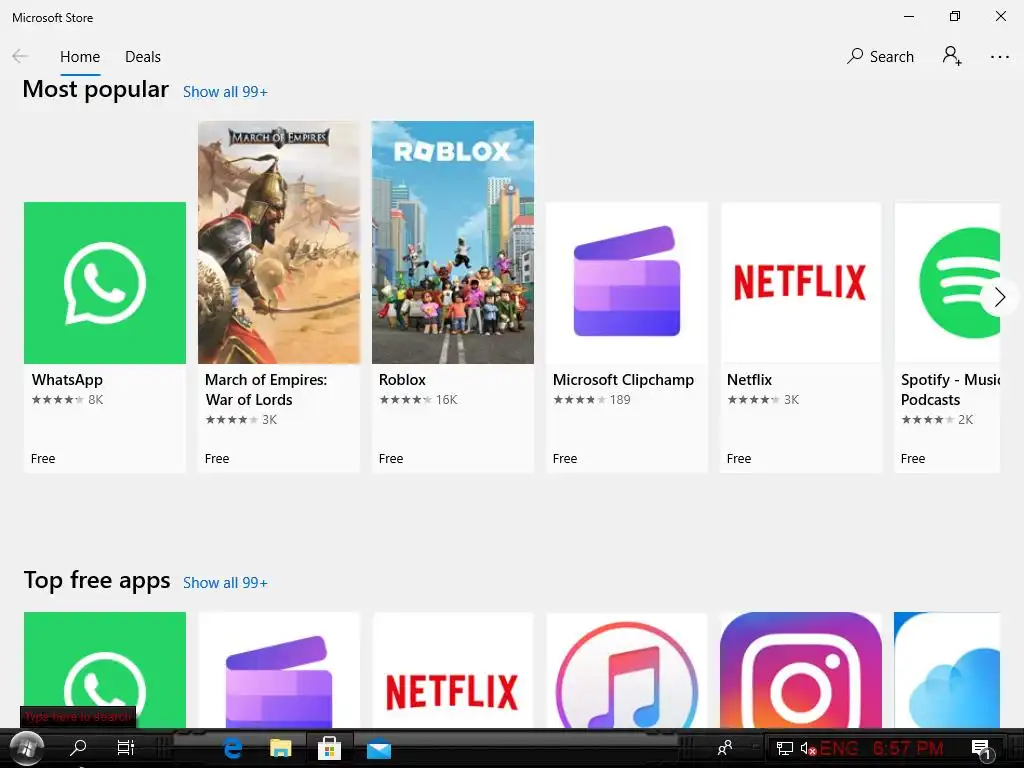
Task: Click the network status tray icon
Action: pyautogui.click(x=784, y=748)
